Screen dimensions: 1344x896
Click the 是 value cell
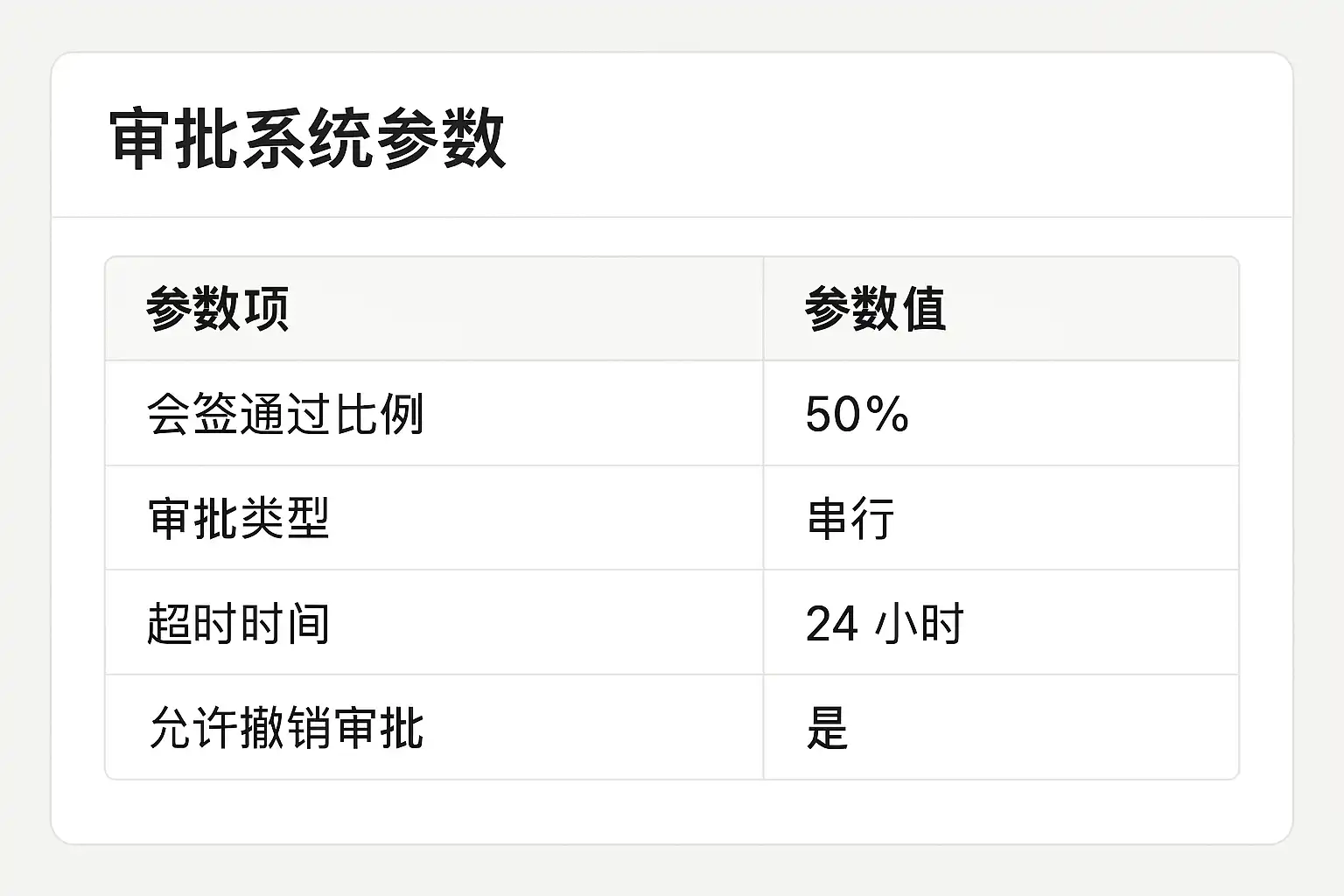click(827, 728)
